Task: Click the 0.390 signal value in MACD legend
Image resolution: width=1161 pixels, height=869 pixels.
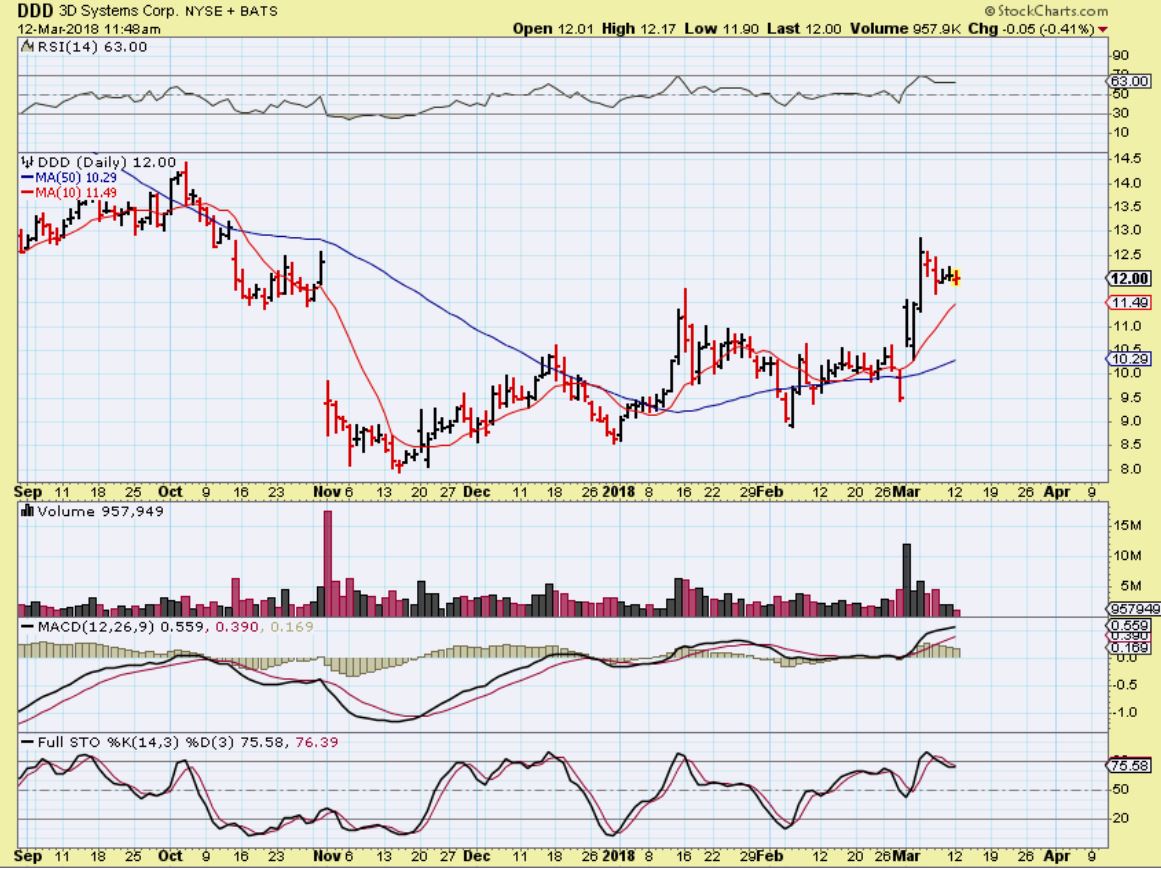Action: [x=237, y=627]
